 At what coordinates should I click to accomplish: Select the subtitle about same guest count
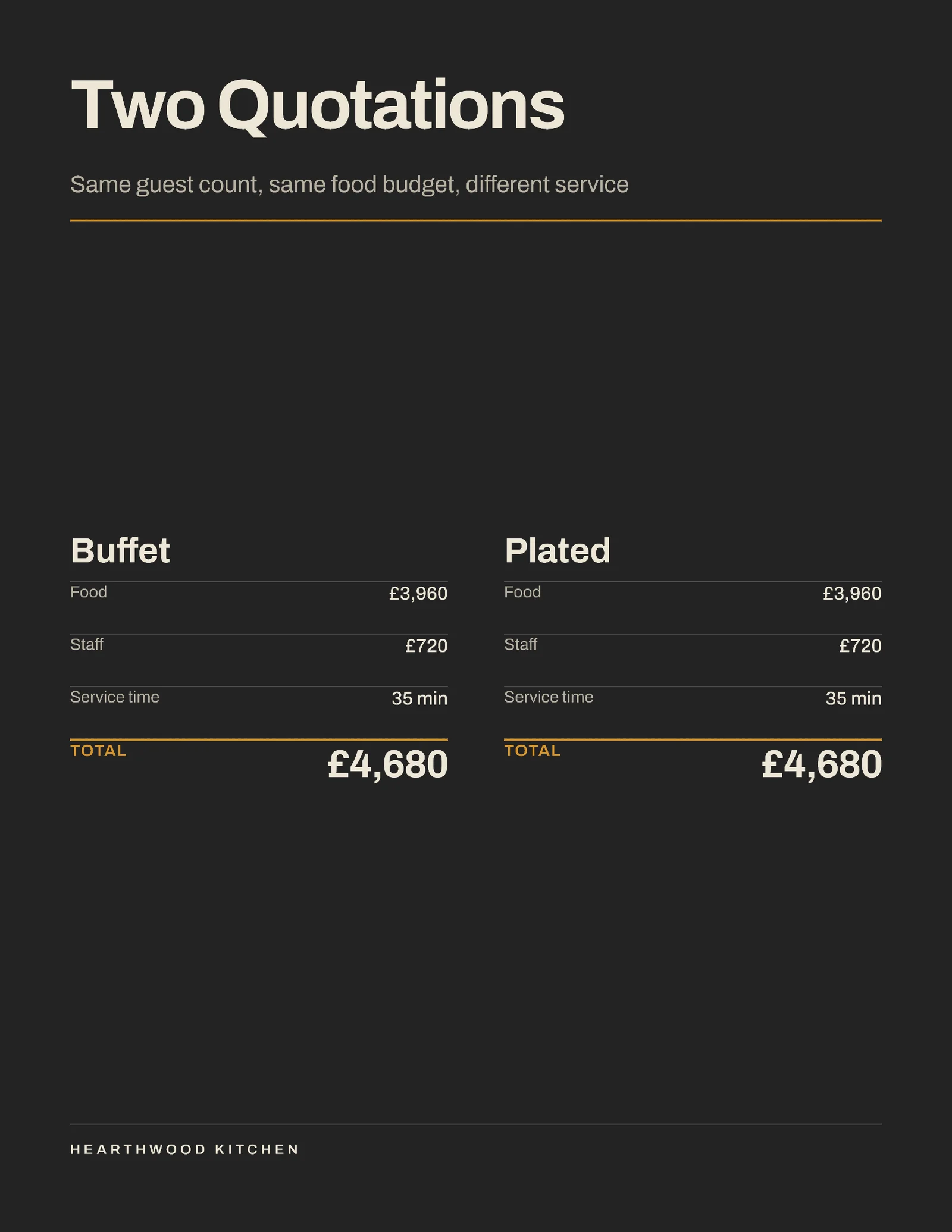point(349,184)
